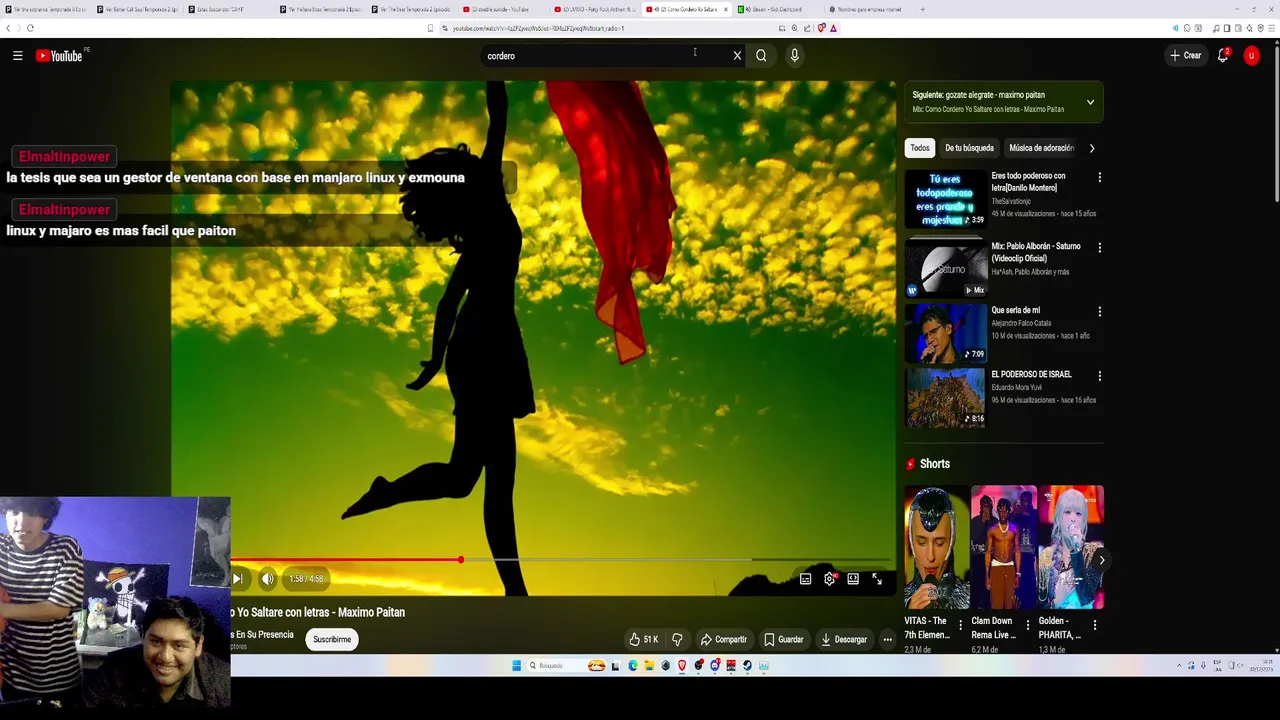Open the player settings gear
1280x720 pixels.
829,579
